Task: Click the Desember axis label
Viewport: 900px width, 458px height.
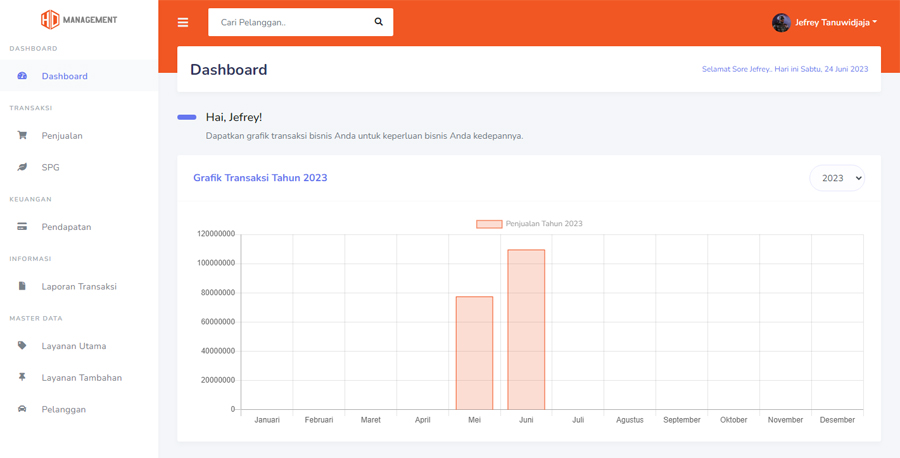Action: (x=837, y=420)
